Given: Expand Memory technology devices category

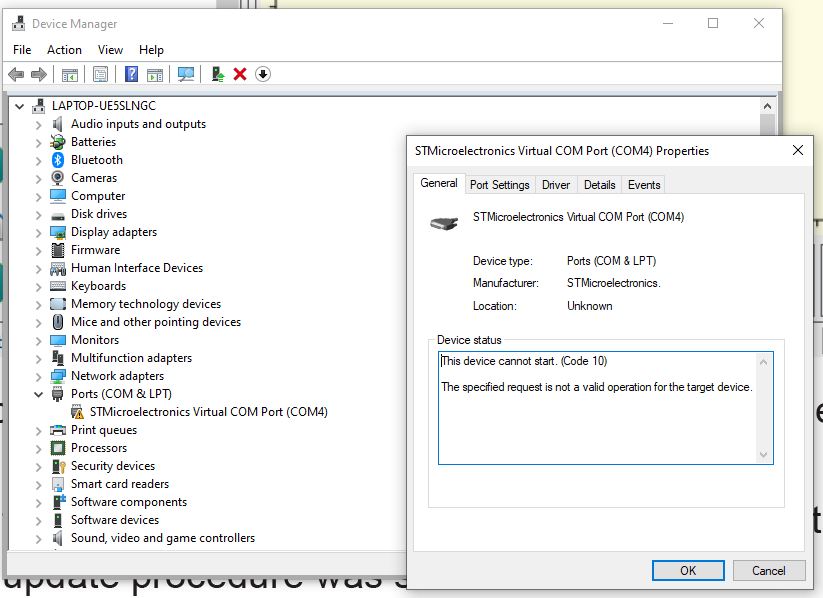Looking at the screenshot, I should click(x=38, y=304).
